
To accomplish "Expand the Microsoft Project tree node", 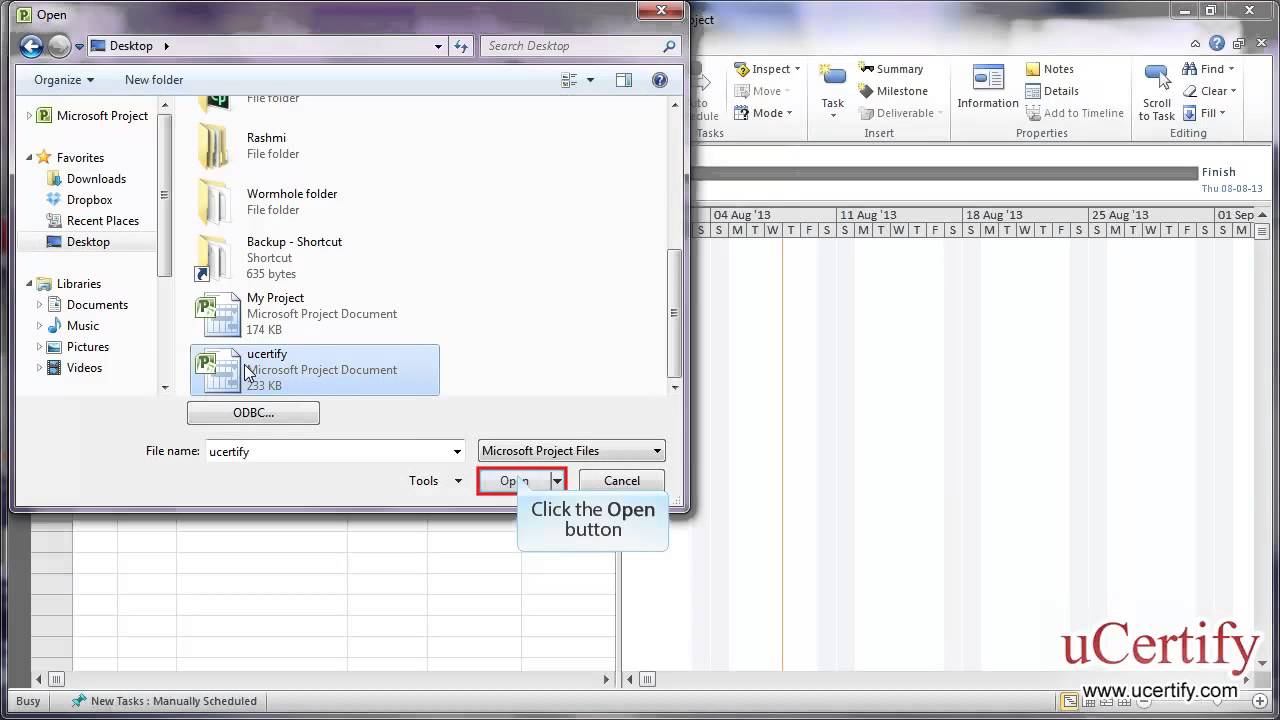I will tap(29, 116).
